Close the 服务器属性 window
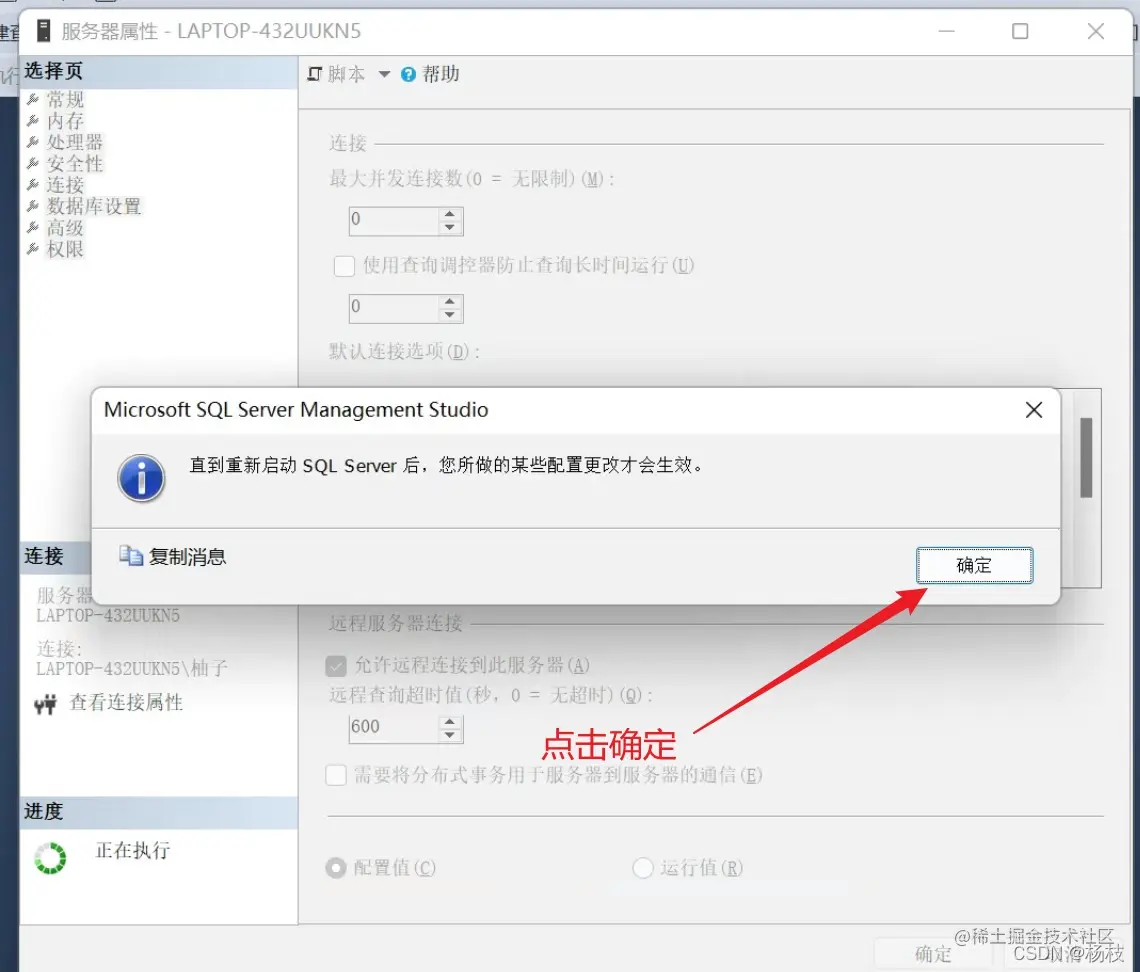The width and height of the screenshot is (1140, 972). click(x=1096, y=31)
